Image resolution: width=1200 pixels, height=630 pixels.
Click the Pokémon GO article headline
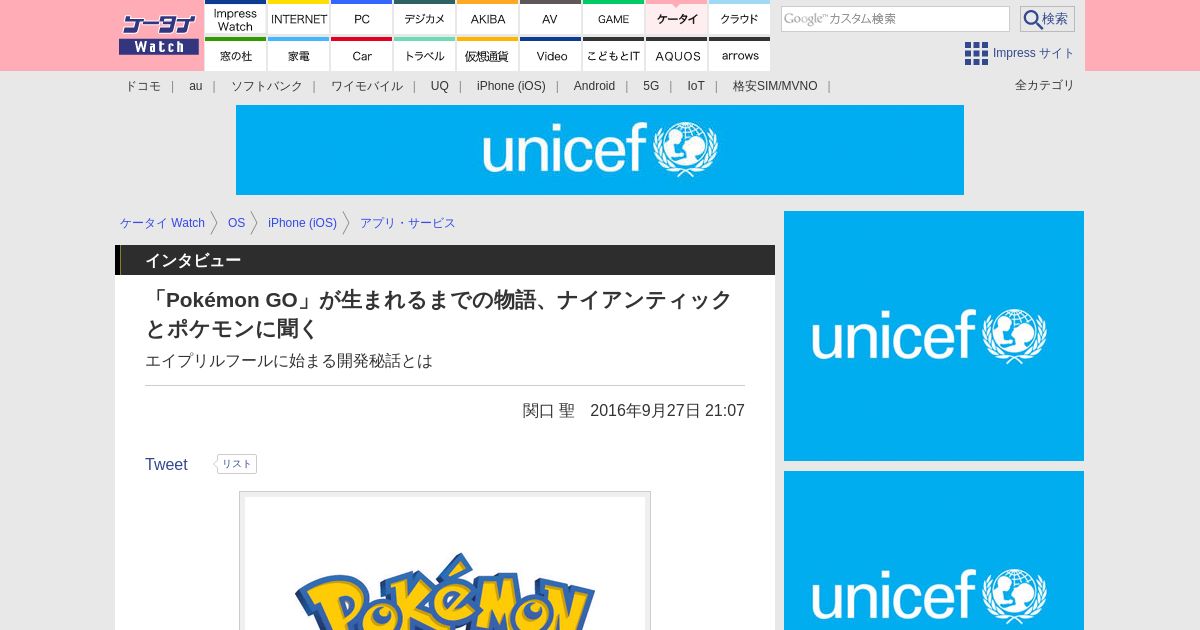[x=439, y=314]
